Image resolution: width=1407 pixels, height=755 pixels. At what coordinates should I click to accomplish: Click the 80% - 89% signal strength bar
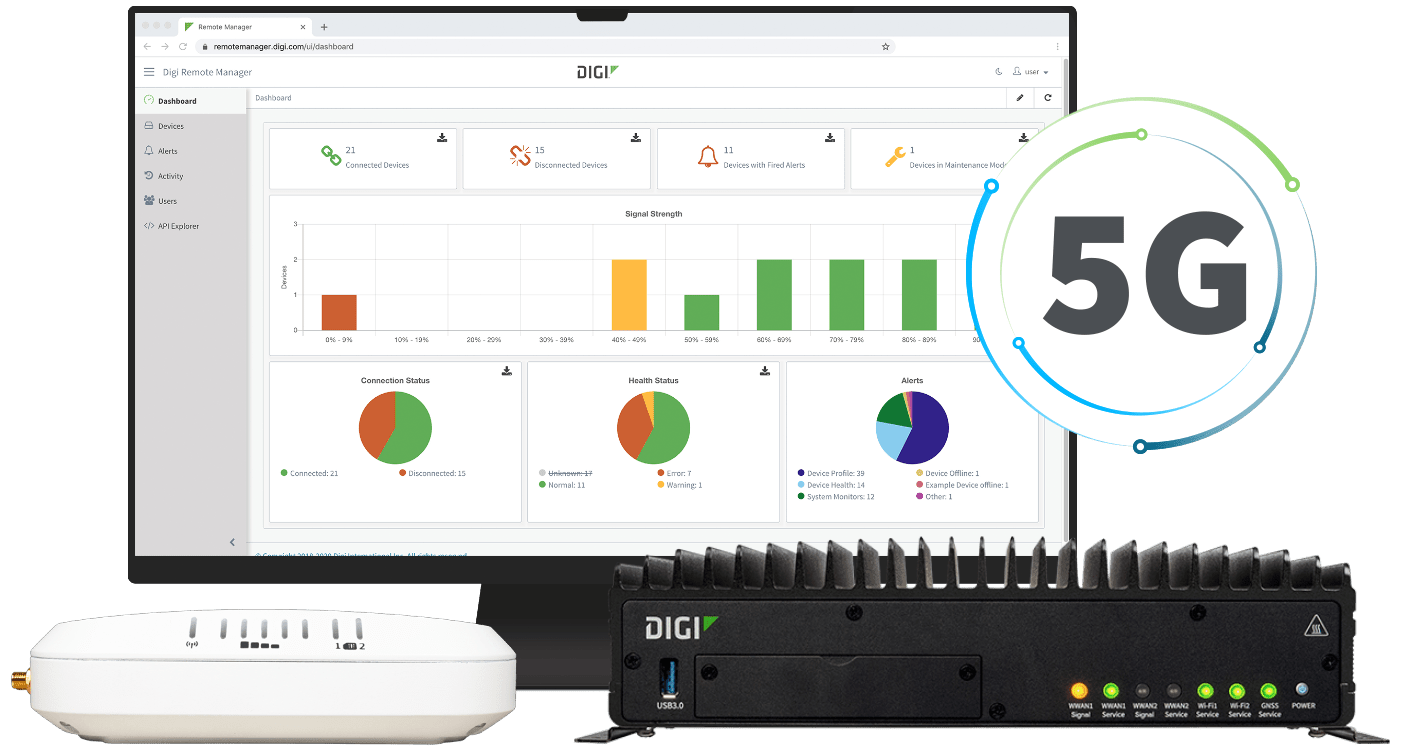(x=919, y=295)
